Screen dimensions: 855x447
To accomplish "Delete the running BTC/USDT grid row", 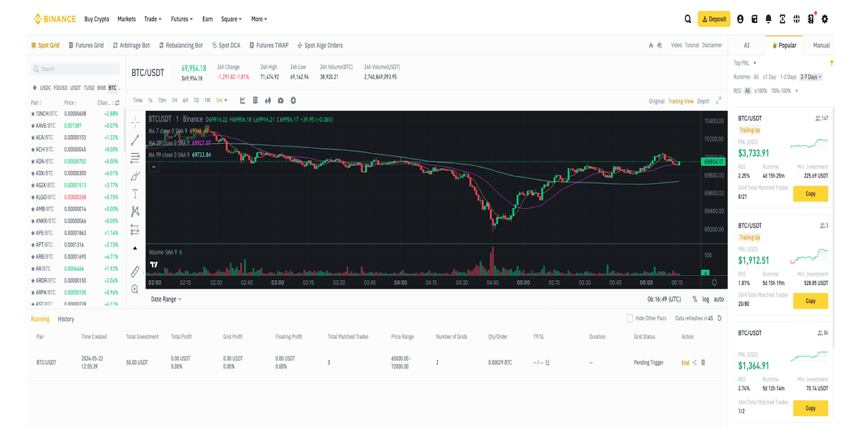I will [703, 363].
